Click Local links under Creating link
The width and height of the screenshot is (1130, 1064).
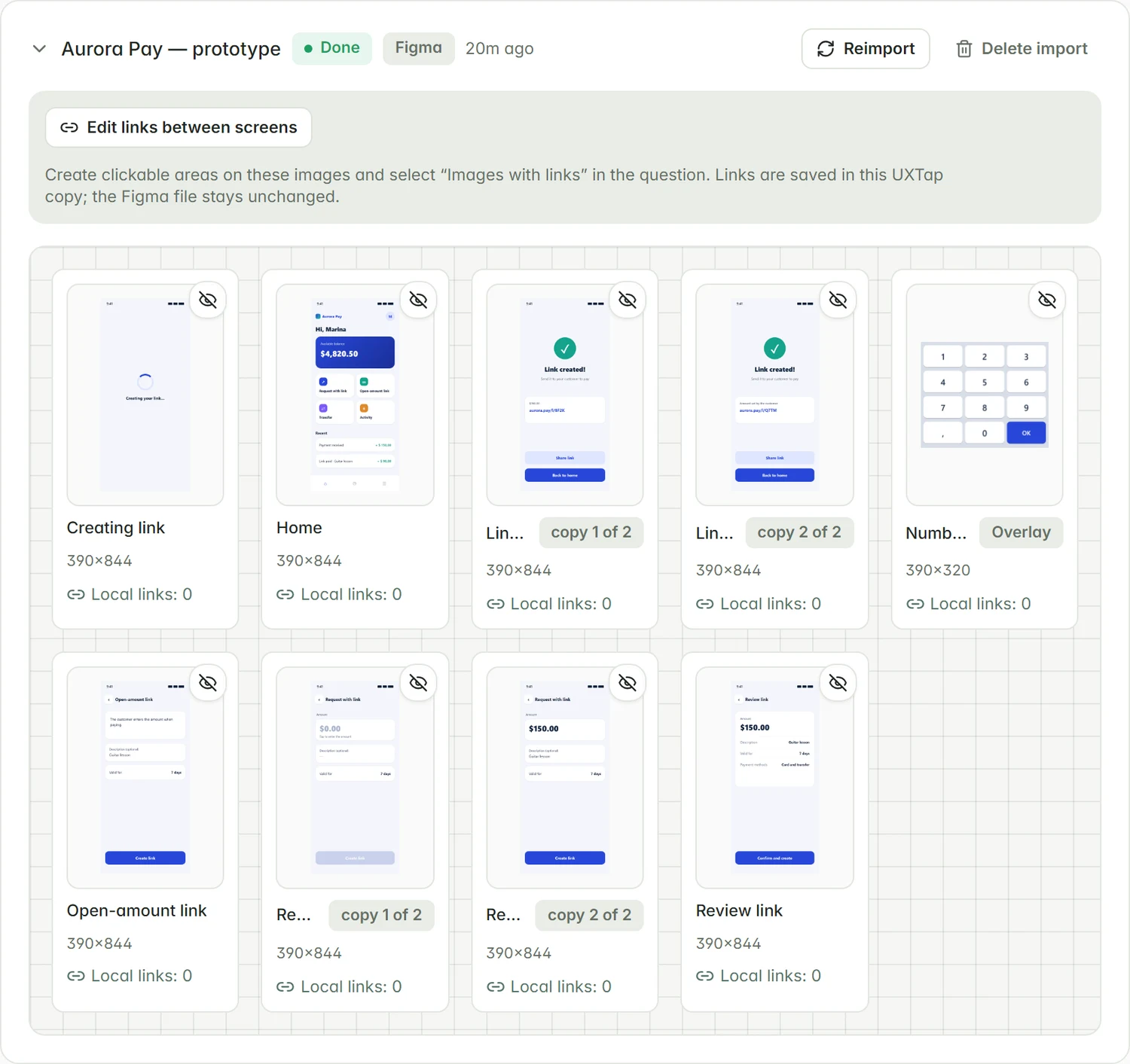click(130, 594)
